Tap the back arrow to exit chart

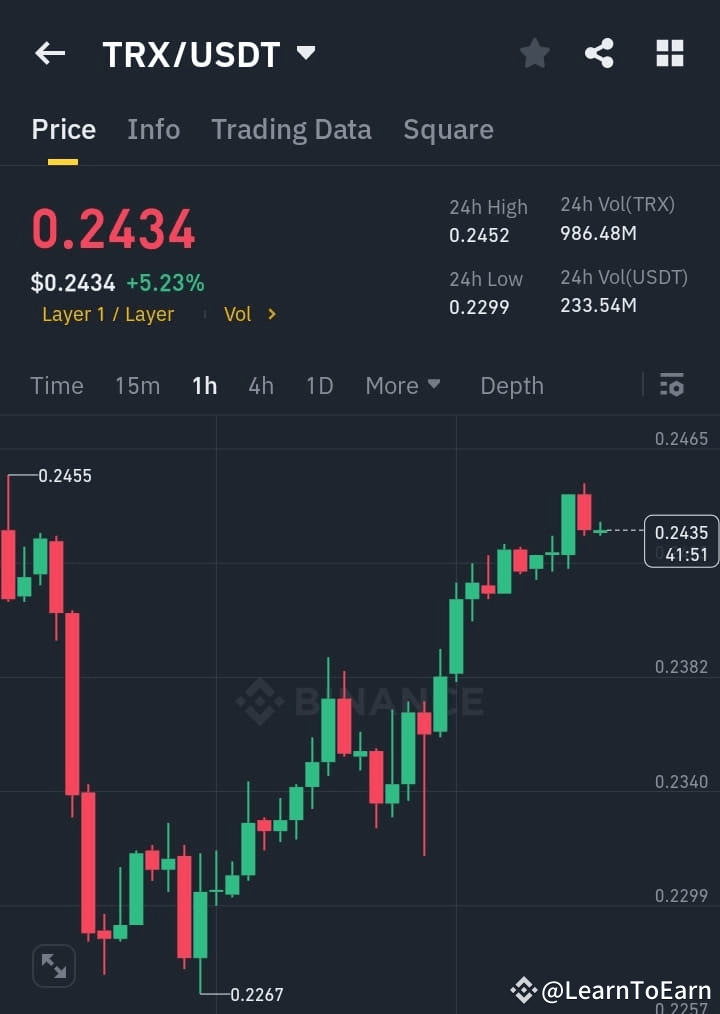49,54
